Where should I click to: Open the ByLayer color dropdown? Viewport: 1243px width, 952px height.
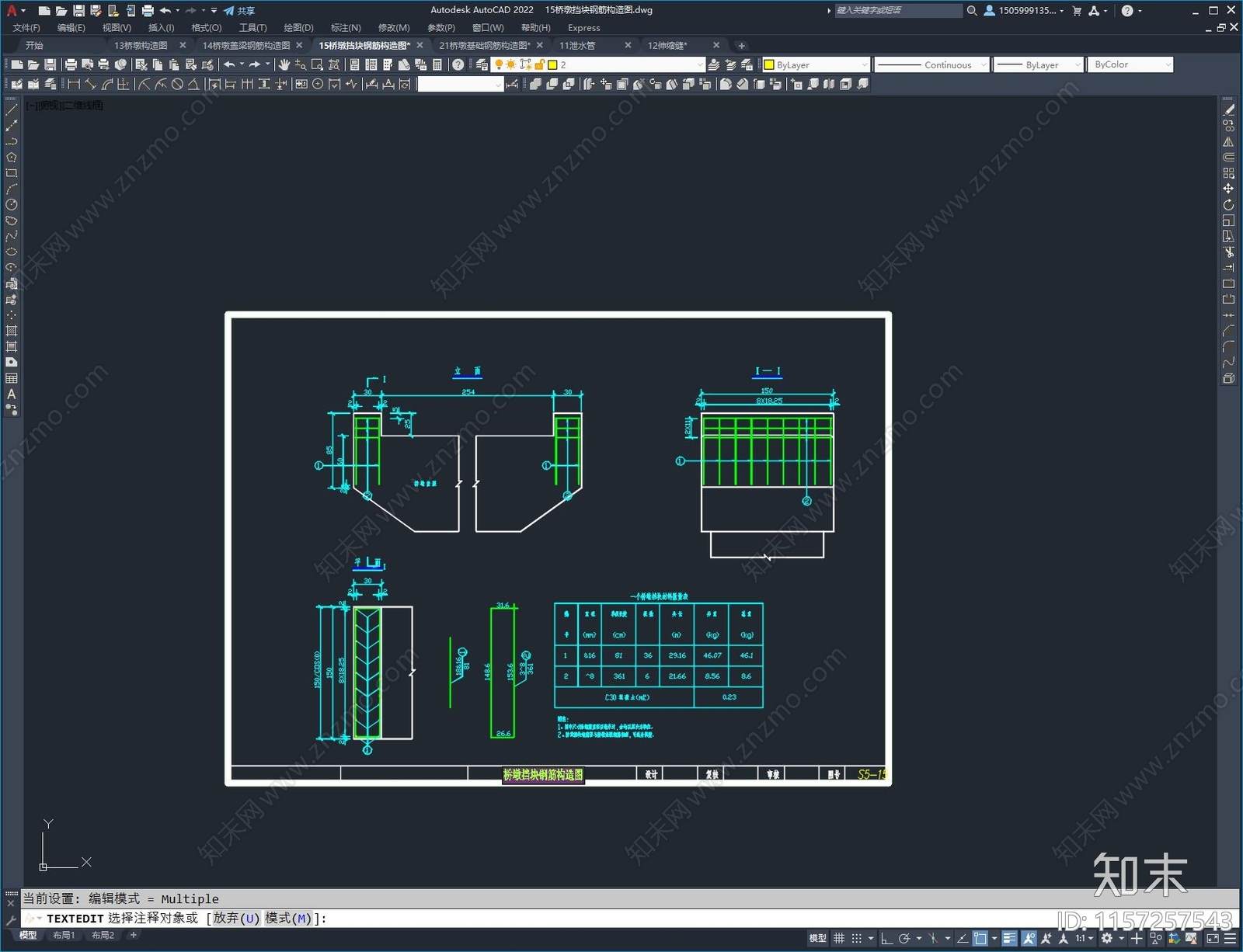point(815,64)
